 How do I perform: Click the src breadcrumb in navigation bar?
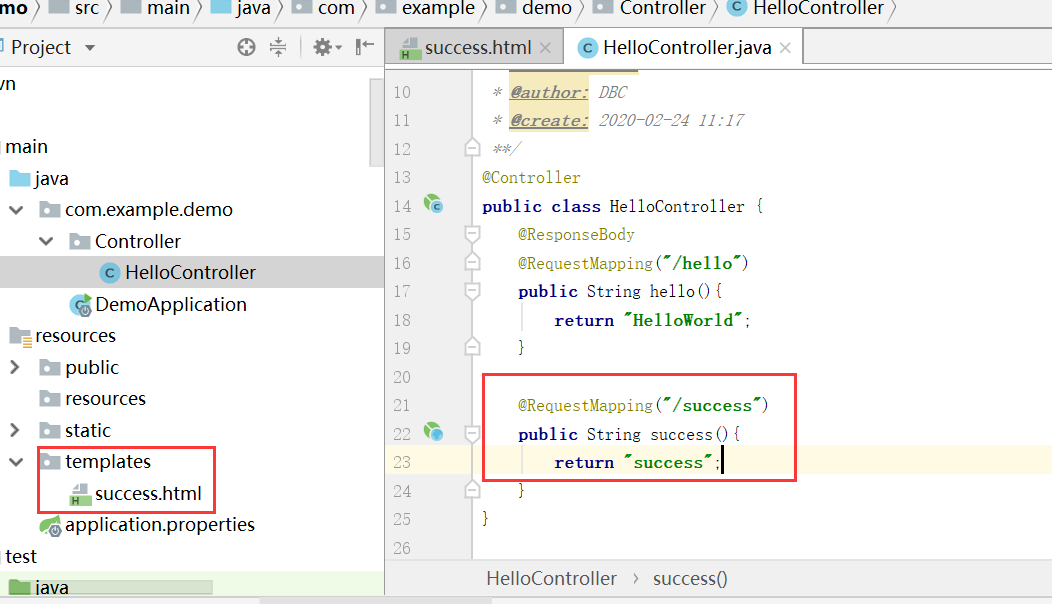click(x=87, y=8)
